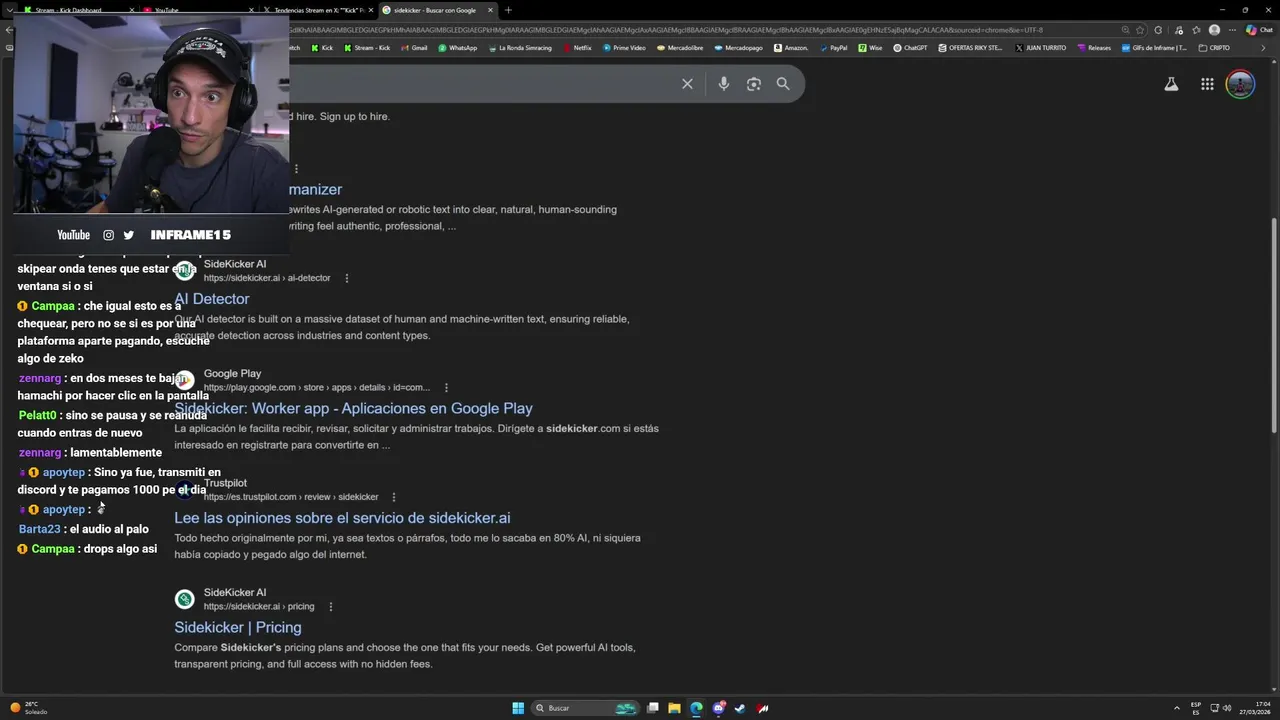Screen dimensions: 1280x720
Task: Open the clock showing 17:04
Action: pos(1255,708)
